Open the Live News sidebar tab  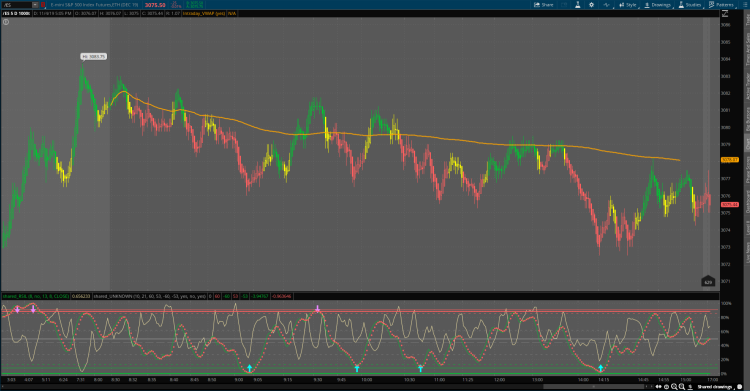(747, 252)
